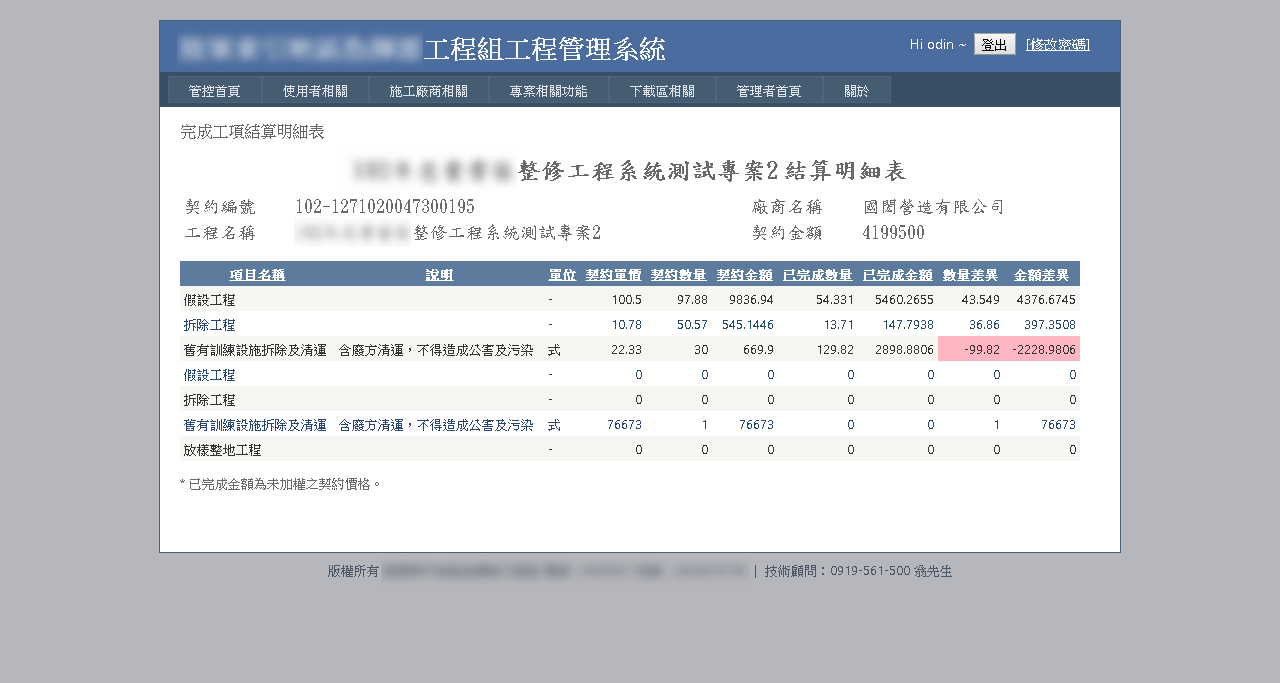
Task: Click the 已完成數量 column header
Action: [x=817, y=275]
